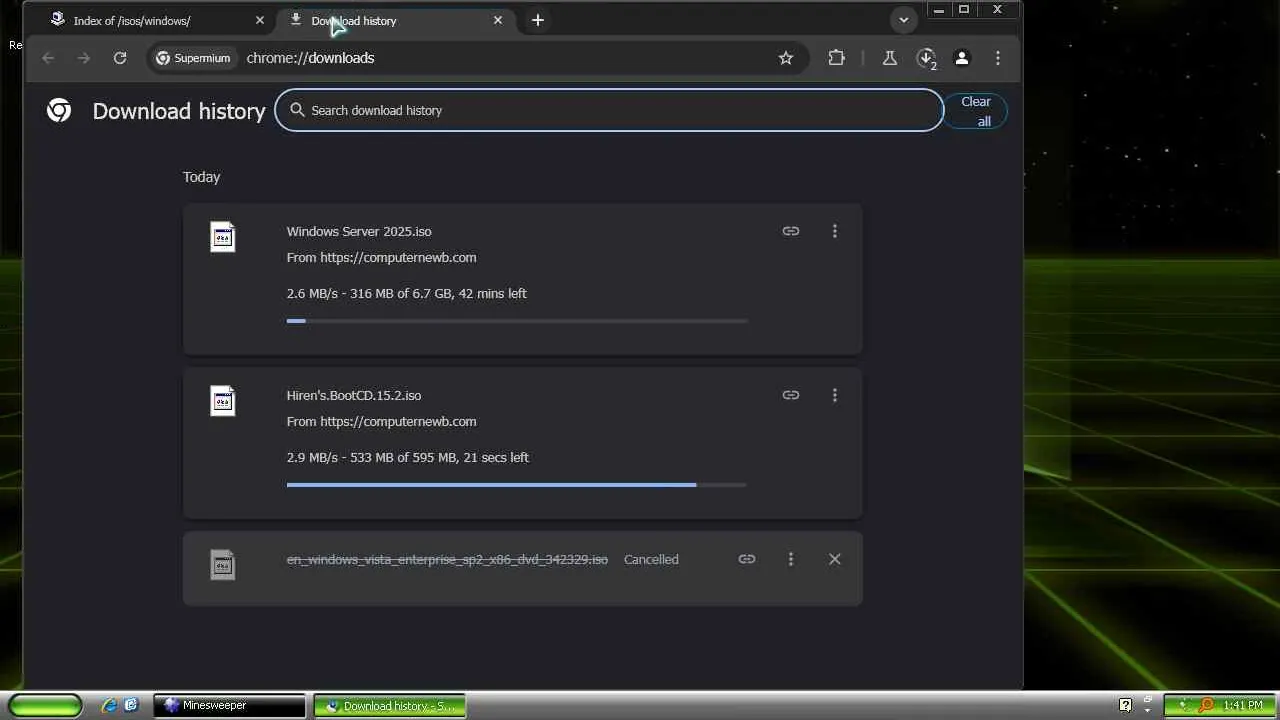
Task: Click the Download history page title
Action: click(x=179, y=111)
